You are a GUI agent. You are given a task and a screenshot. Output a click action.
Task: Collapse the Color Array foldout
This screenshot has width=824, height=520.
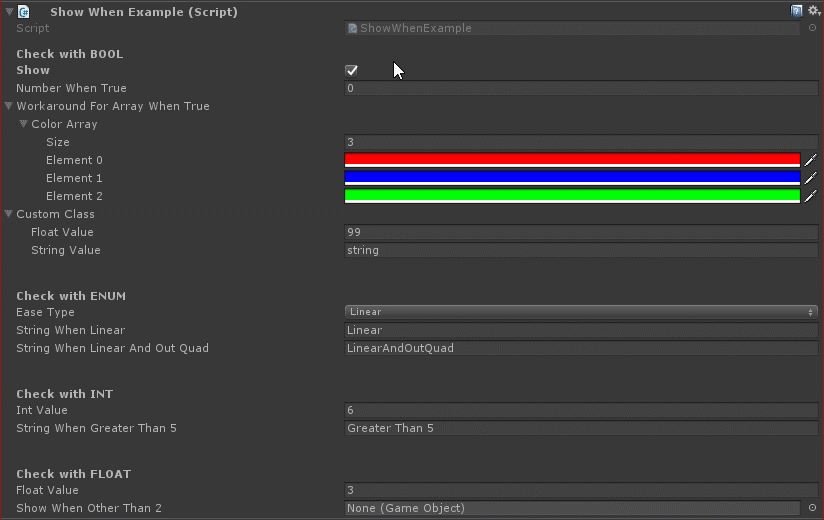(23, 124)
